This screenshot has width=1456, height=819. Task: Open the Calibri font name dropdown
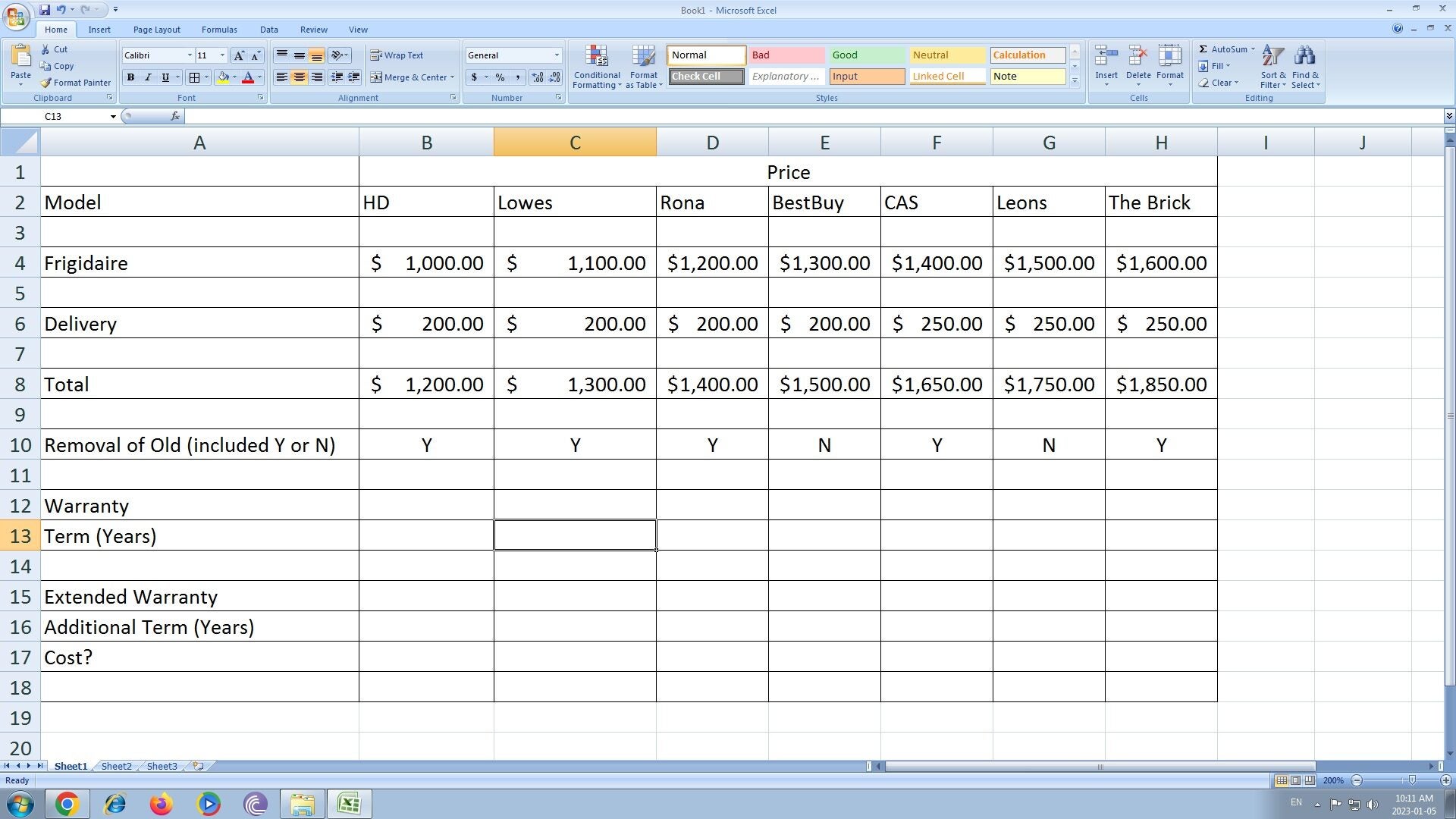click(x=190, y=55)
